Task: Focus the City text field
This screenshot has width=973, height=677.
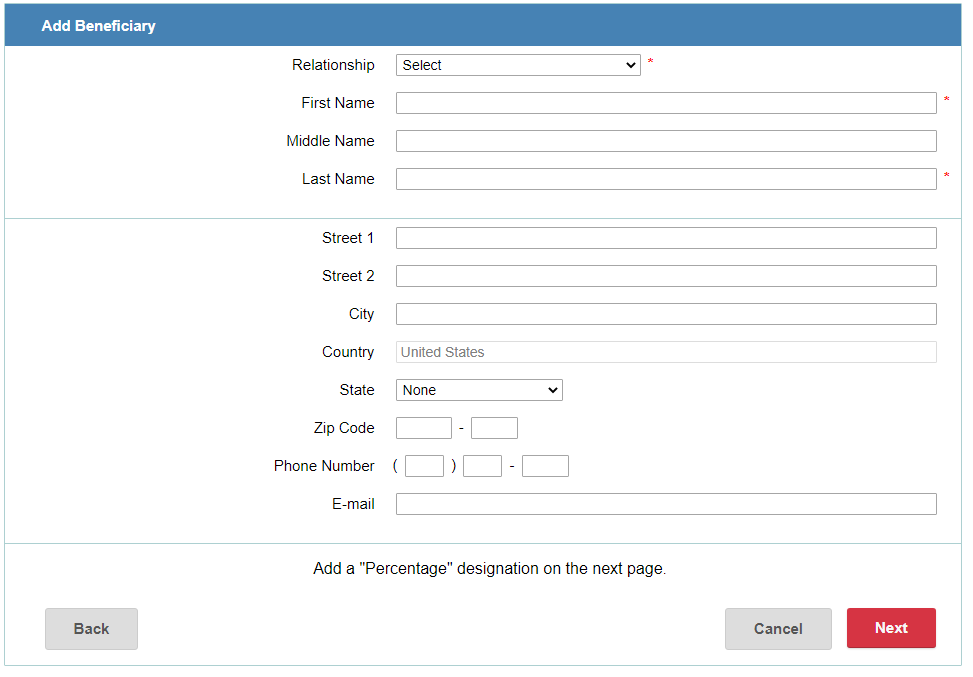Action: [666, 314]
